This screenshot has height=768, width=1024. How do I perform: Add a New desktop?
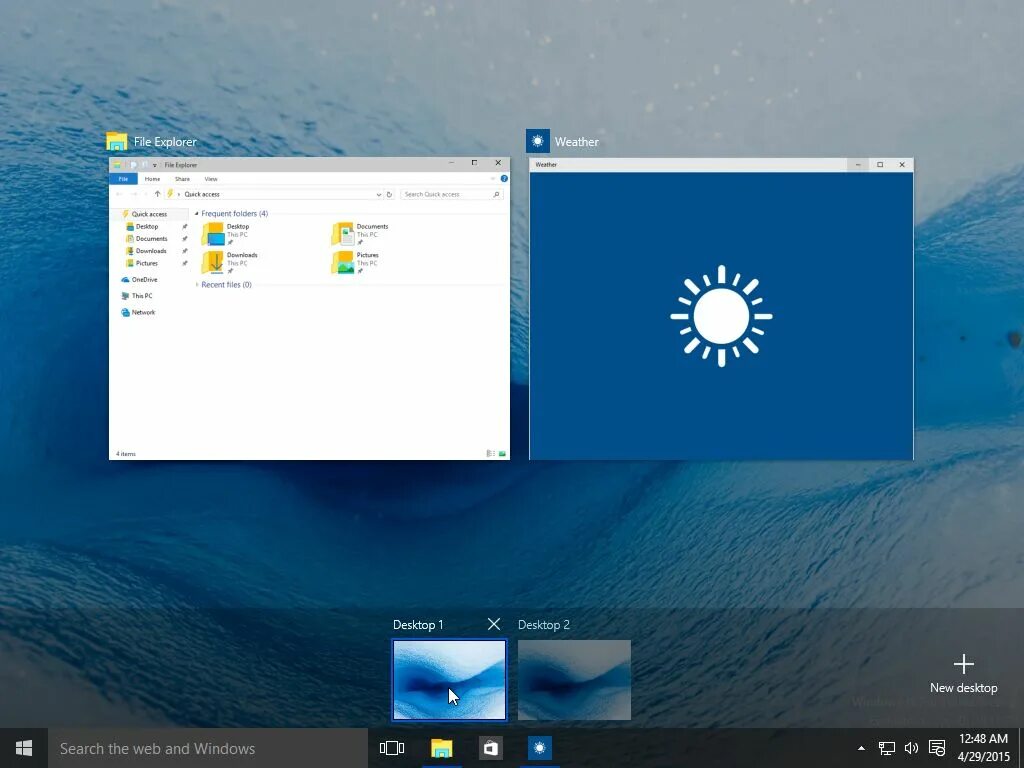tap(963, 674)
